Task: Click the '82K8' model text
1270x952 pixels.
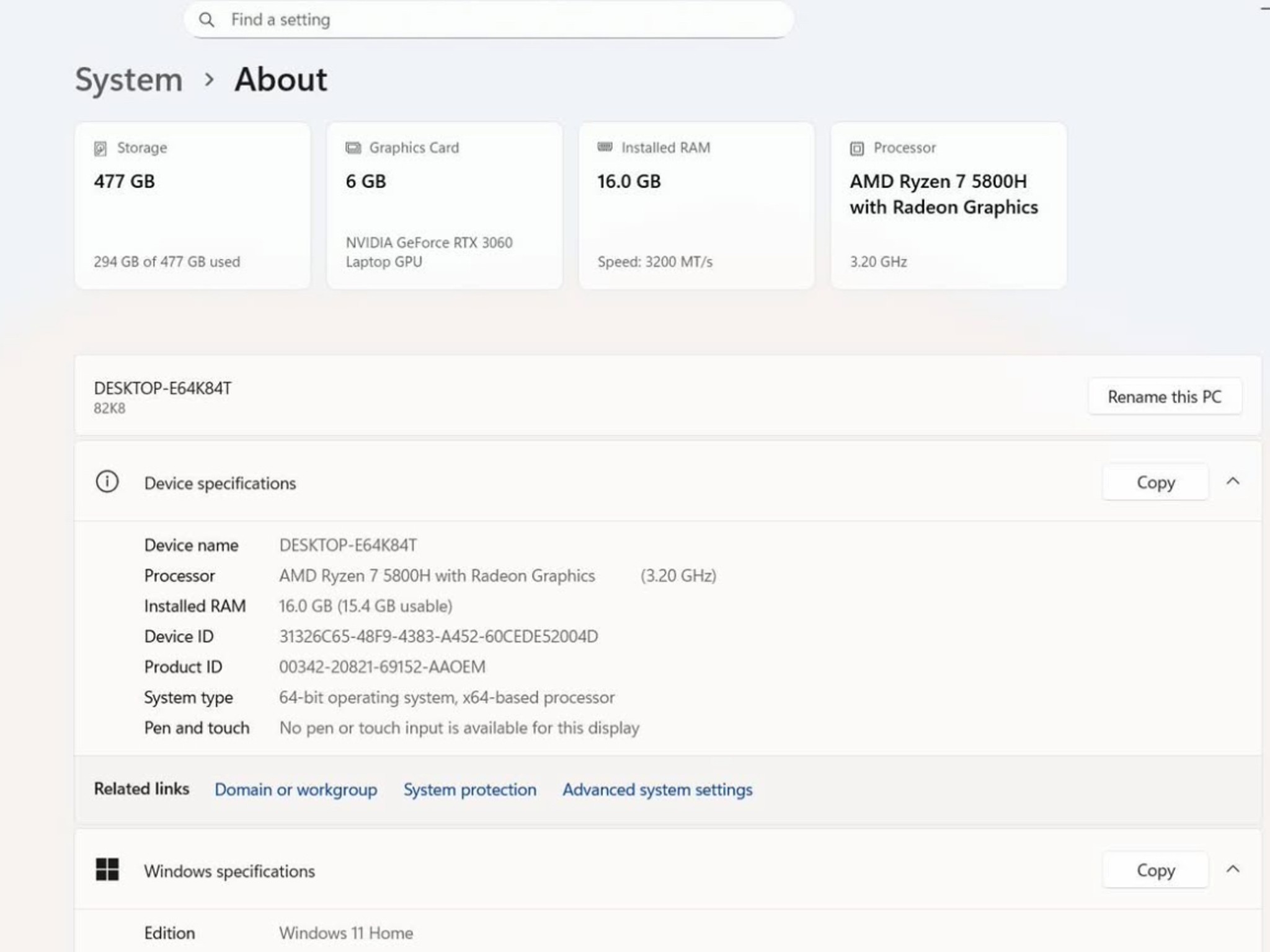Action: point(109,408)
